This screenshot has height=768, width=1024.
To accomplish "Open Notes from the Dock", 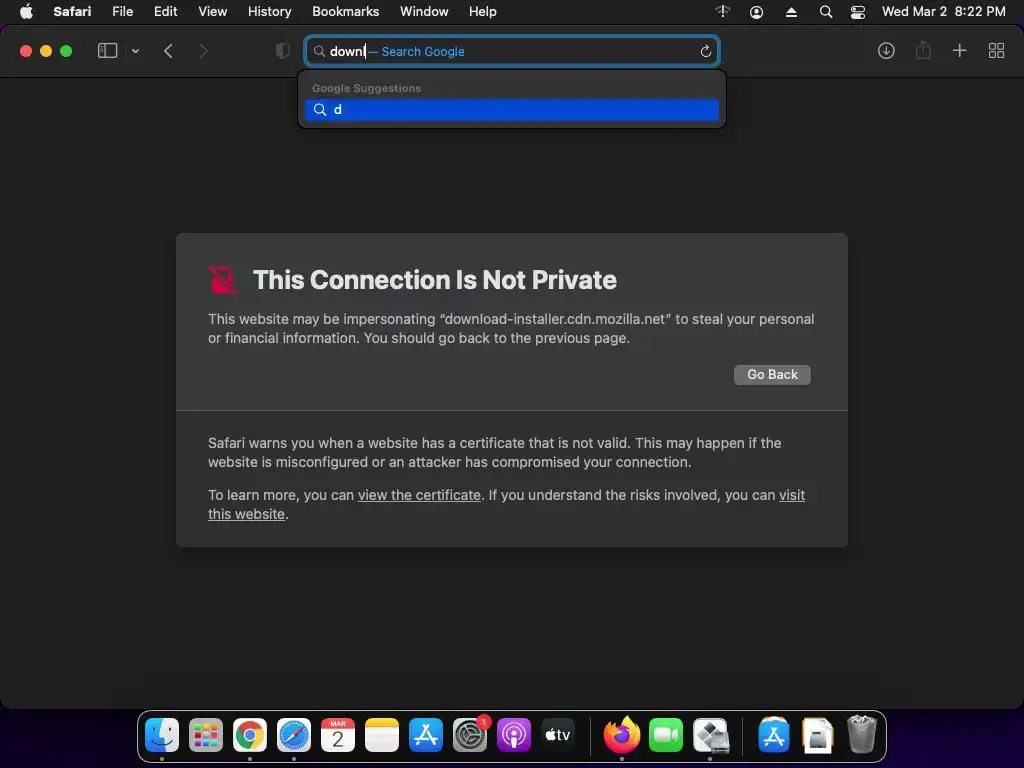I will 381,735.
